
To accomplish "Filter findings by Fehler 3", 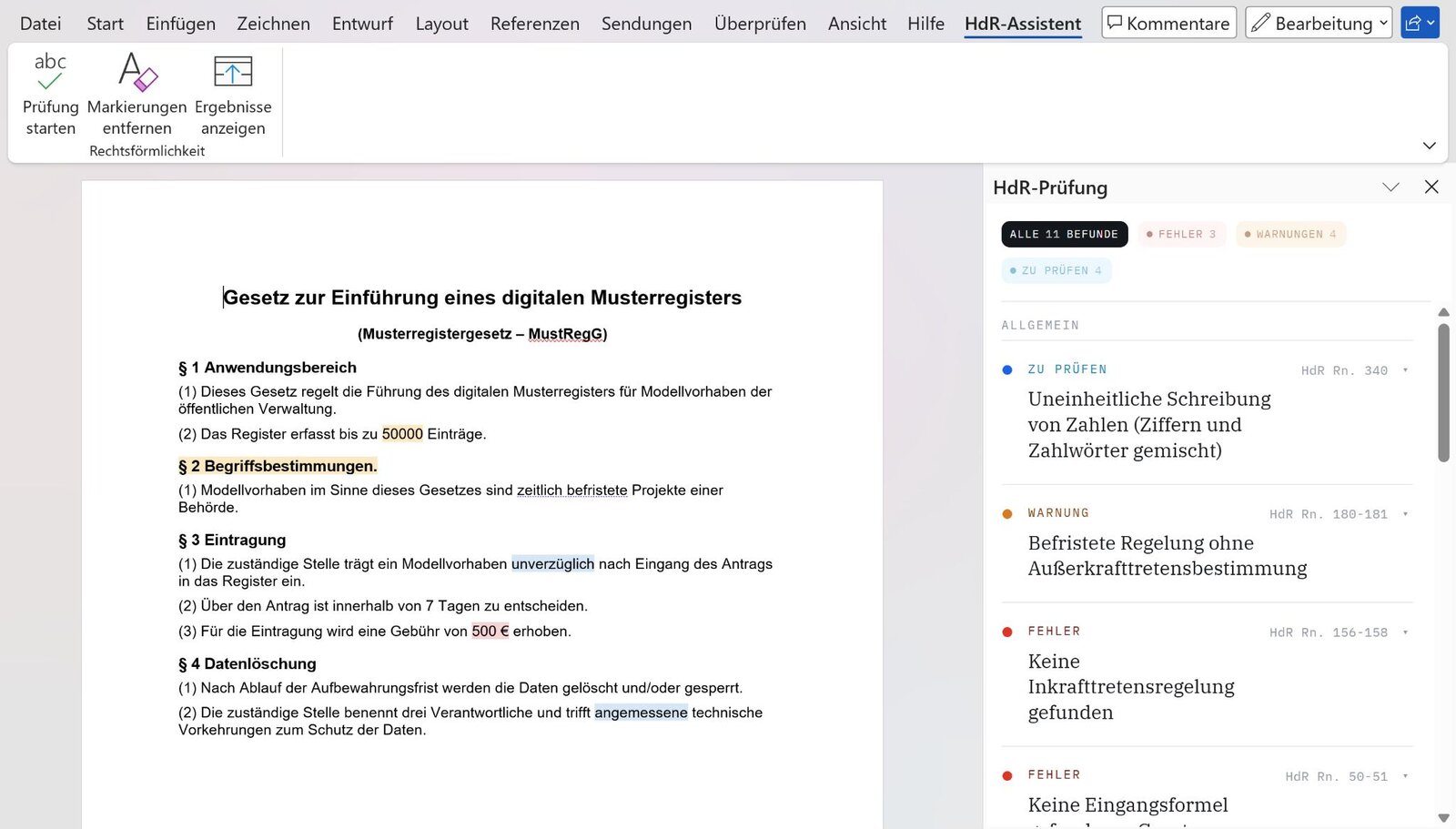I will (1181, 235).
